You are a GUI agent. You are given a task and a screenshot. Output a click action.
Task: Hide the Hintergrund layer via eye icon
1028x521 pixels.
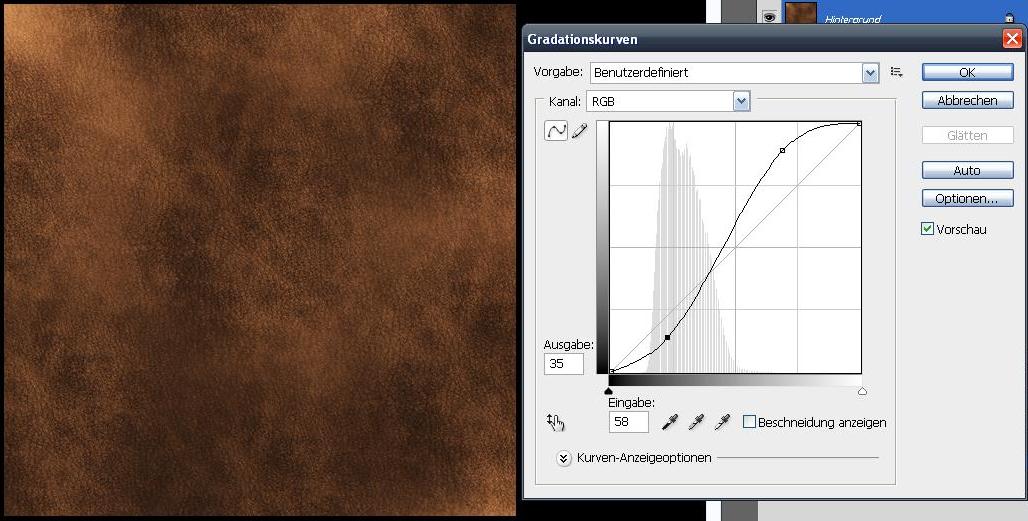click(x=769, y=17)
